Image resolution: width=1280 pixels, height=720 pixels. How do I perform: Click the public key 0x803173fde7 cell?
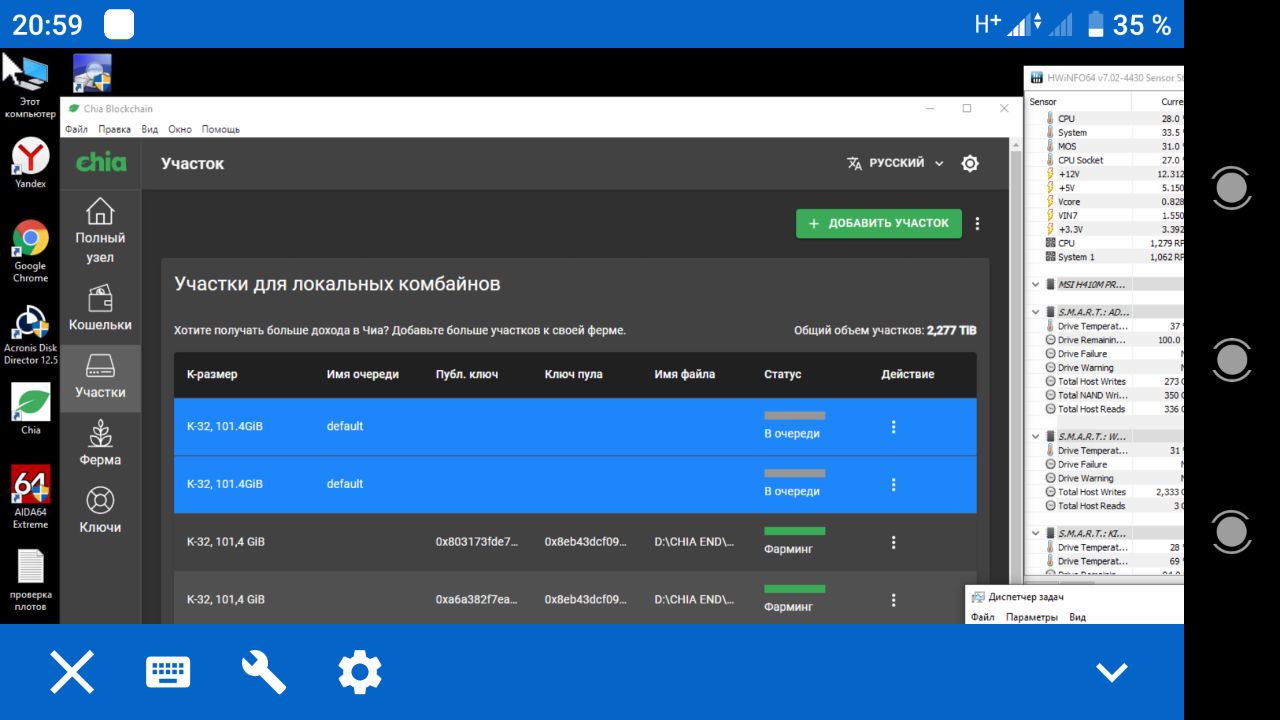pyautogui.click(x=477, y=542)
